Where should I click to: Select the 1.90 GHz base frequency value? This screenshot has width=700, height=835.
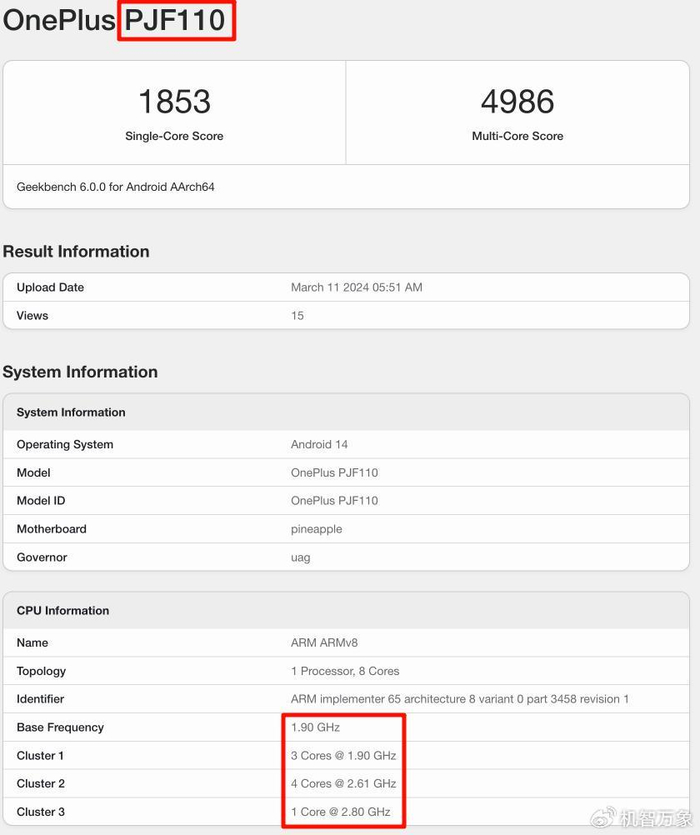[x=315, y=727]
